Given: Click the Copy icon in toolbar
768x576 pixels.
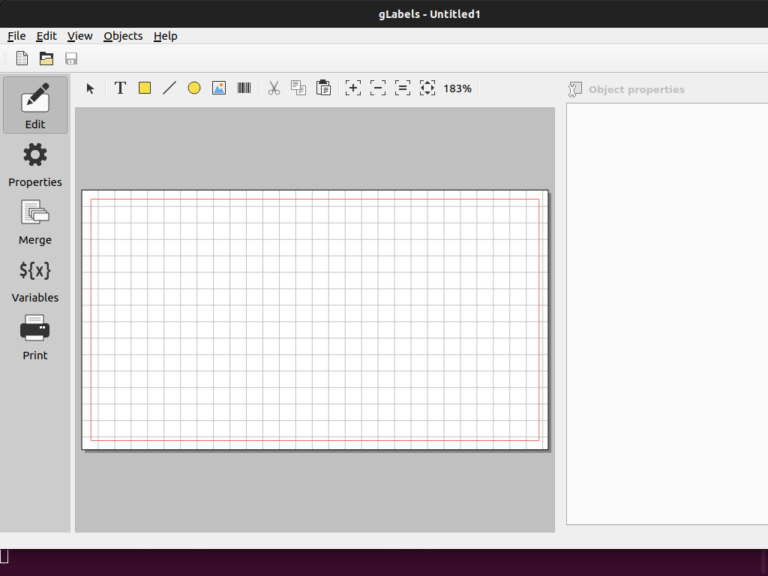Looking at the screenshot, I should 298,88.
